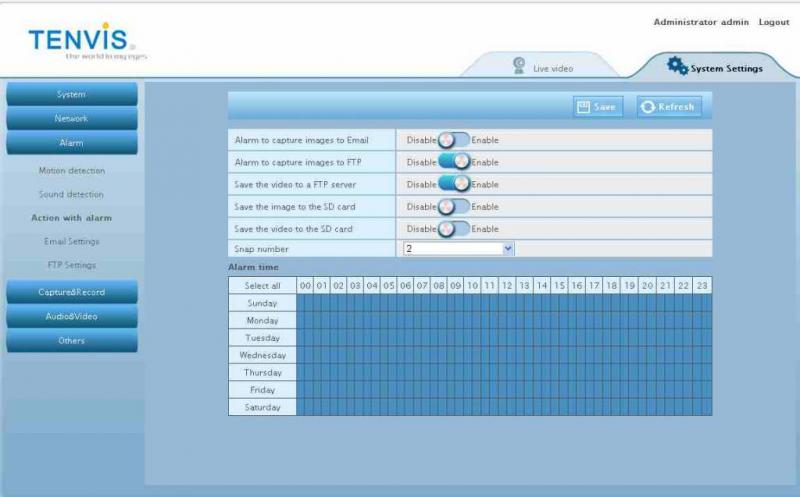
Task: Expand the Capture&Record menu section
Action: coord(72,292)
